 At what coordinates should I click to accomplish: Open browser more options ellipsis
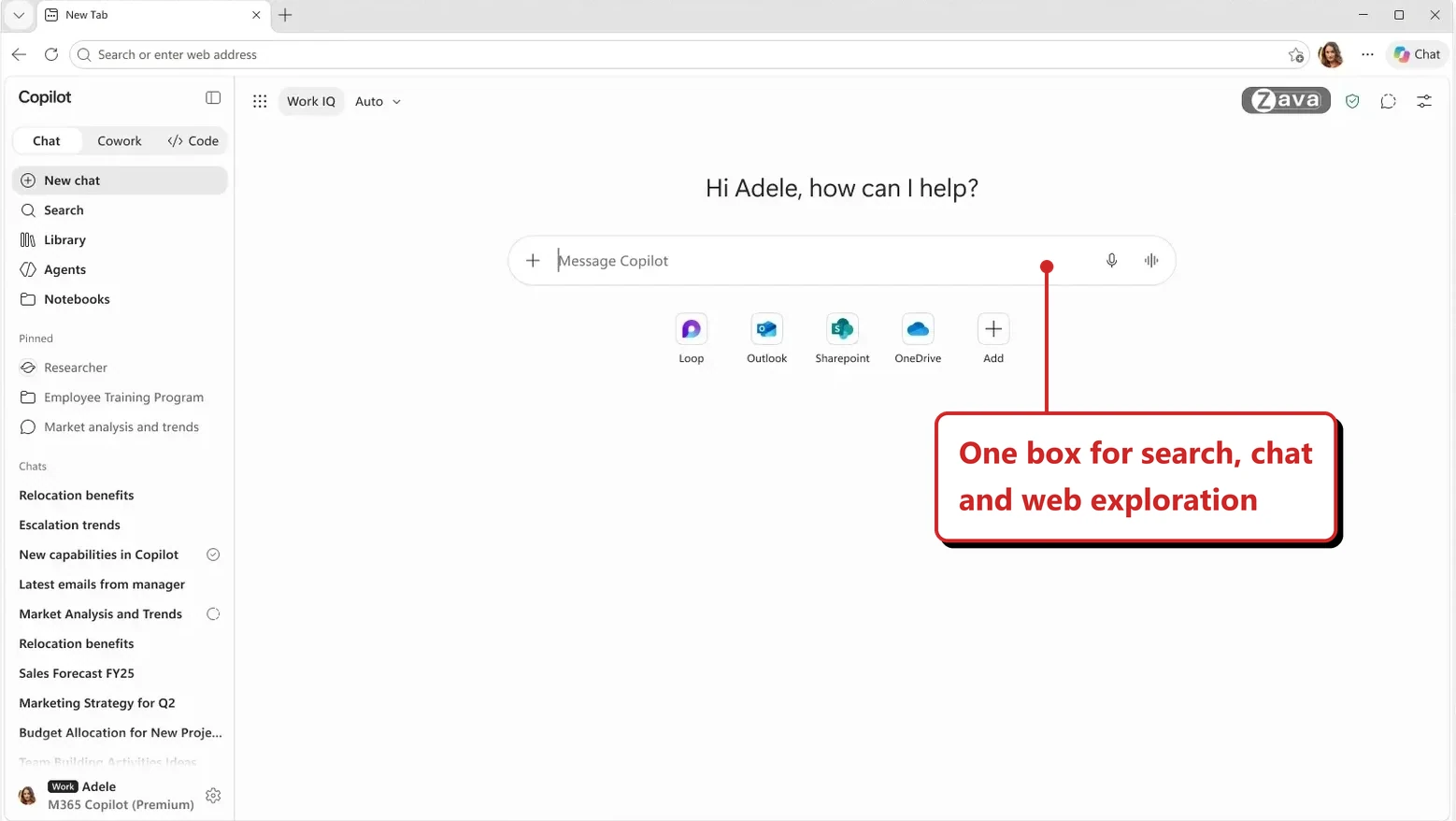pos(1367,55)
